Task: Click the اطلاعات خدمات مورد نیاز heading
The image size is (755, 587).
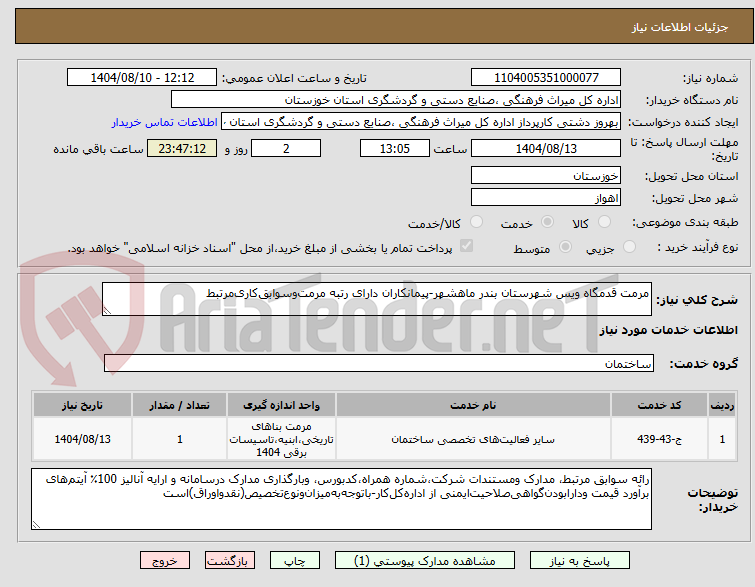Action: tap(668, 330)
